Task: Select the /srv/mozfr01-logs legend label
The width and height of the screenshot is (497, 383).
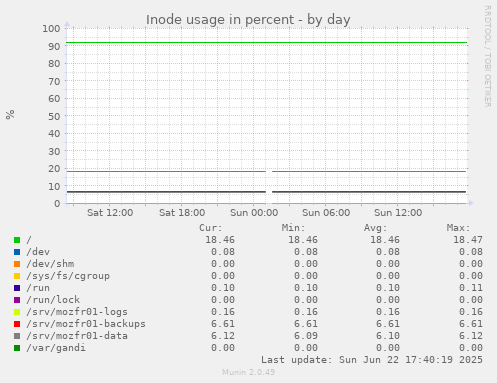Action: (x=77, y=312)
